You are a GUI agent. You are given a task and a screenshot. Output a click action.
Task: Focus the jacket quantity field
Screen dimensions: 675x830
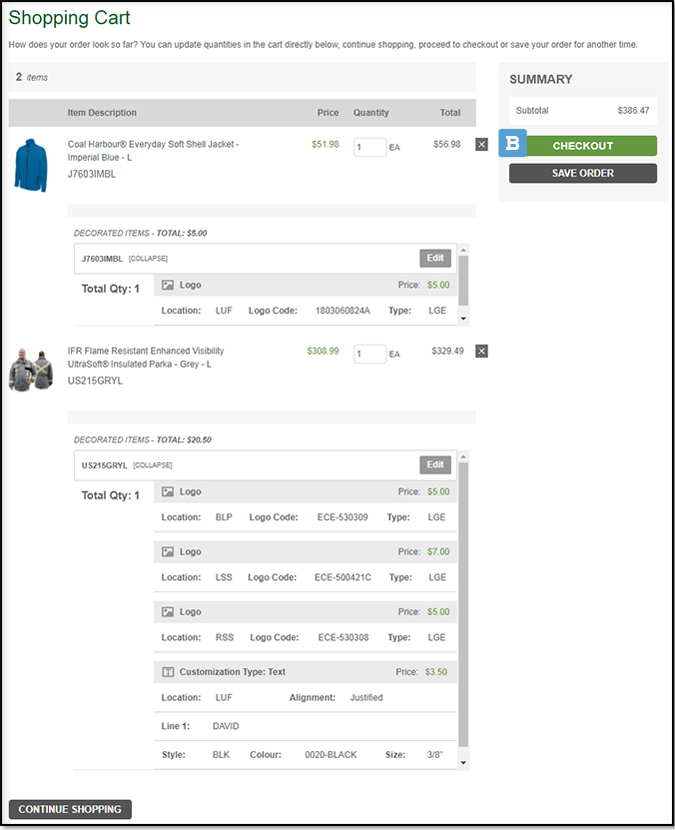tap(370, 147)
